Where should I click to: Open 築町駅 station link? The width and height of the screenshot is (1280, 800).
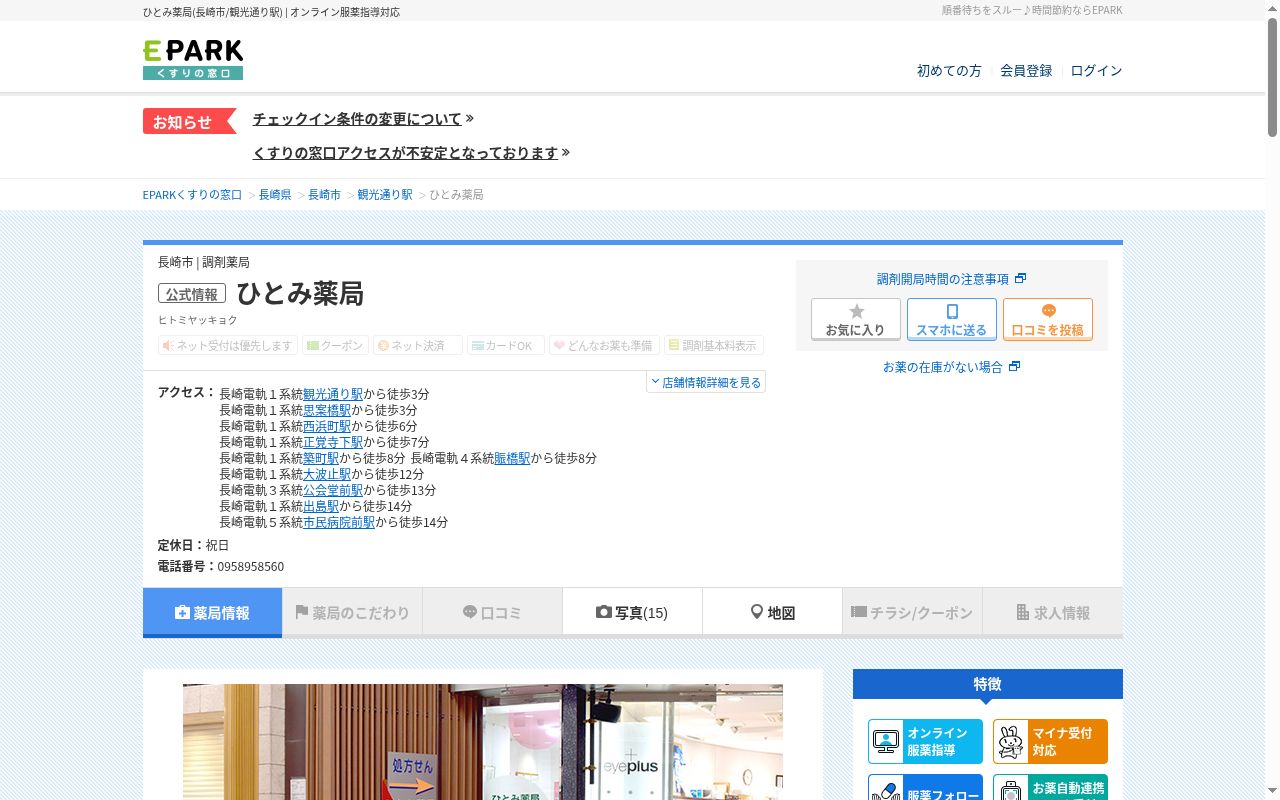pos(321,458)
